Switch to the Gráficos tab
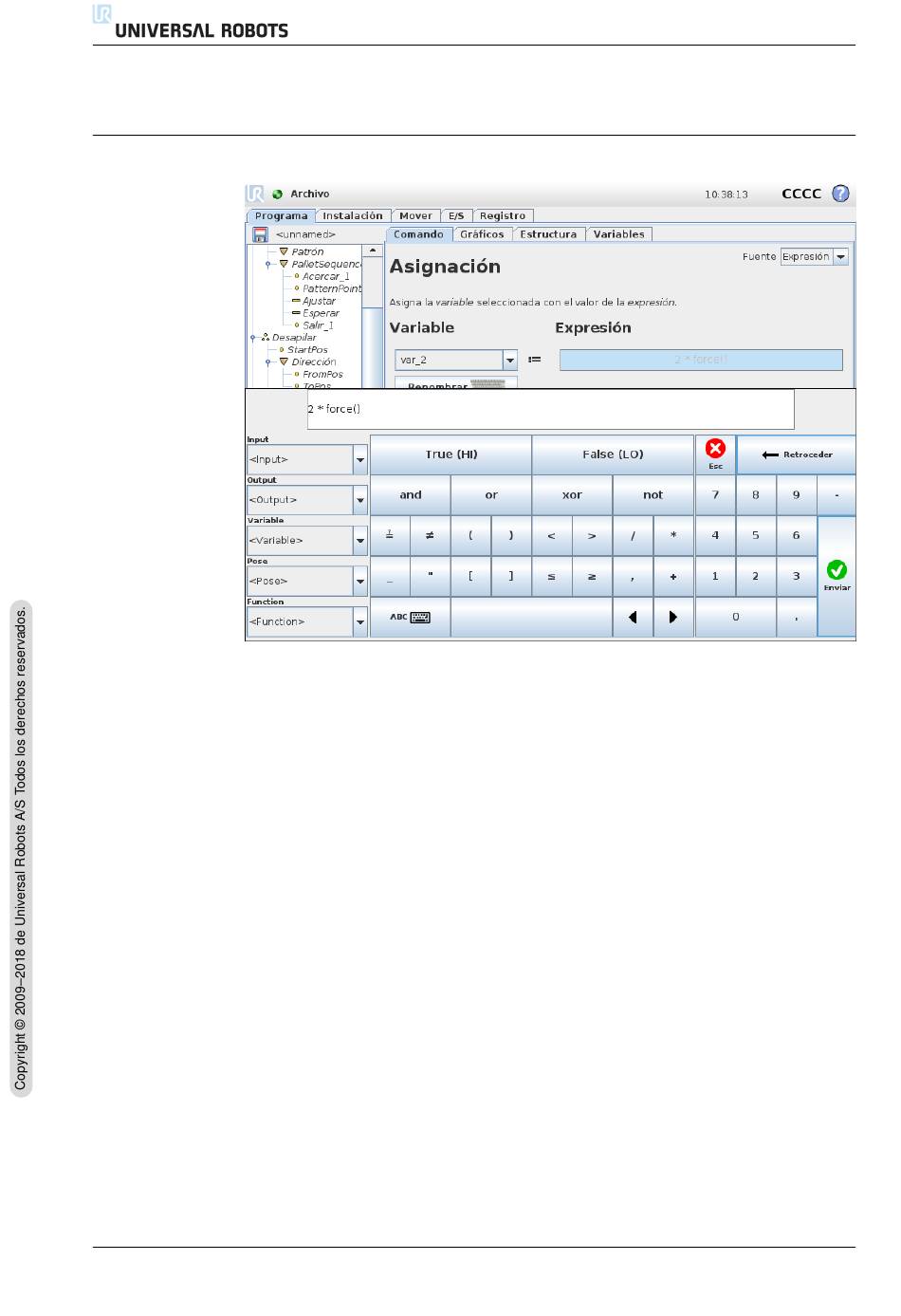Screen dimensions: 901x1316 (x=483, y=234)
